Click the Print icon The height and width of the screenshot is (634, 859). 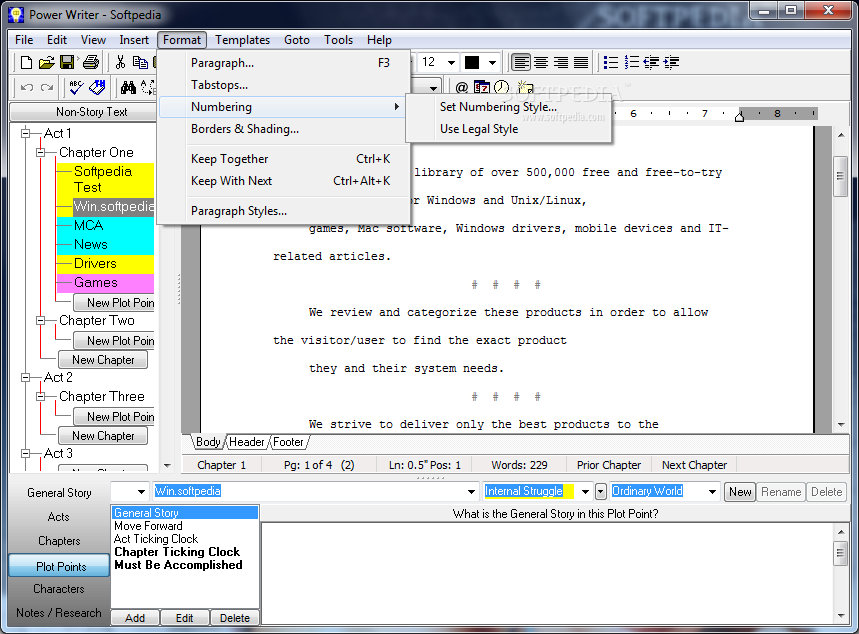(x=91, y=62)
